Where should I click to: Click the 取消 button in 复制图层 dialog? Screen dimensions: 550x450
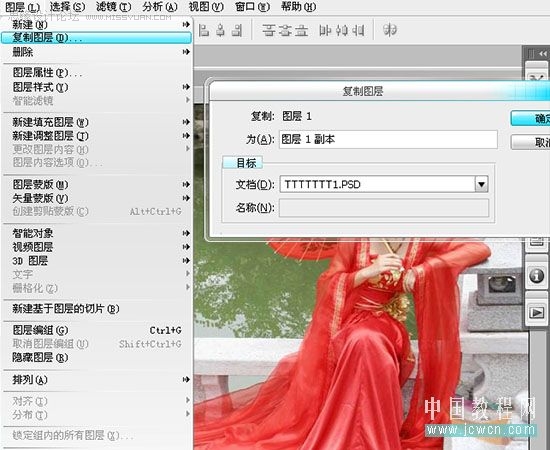530,142
